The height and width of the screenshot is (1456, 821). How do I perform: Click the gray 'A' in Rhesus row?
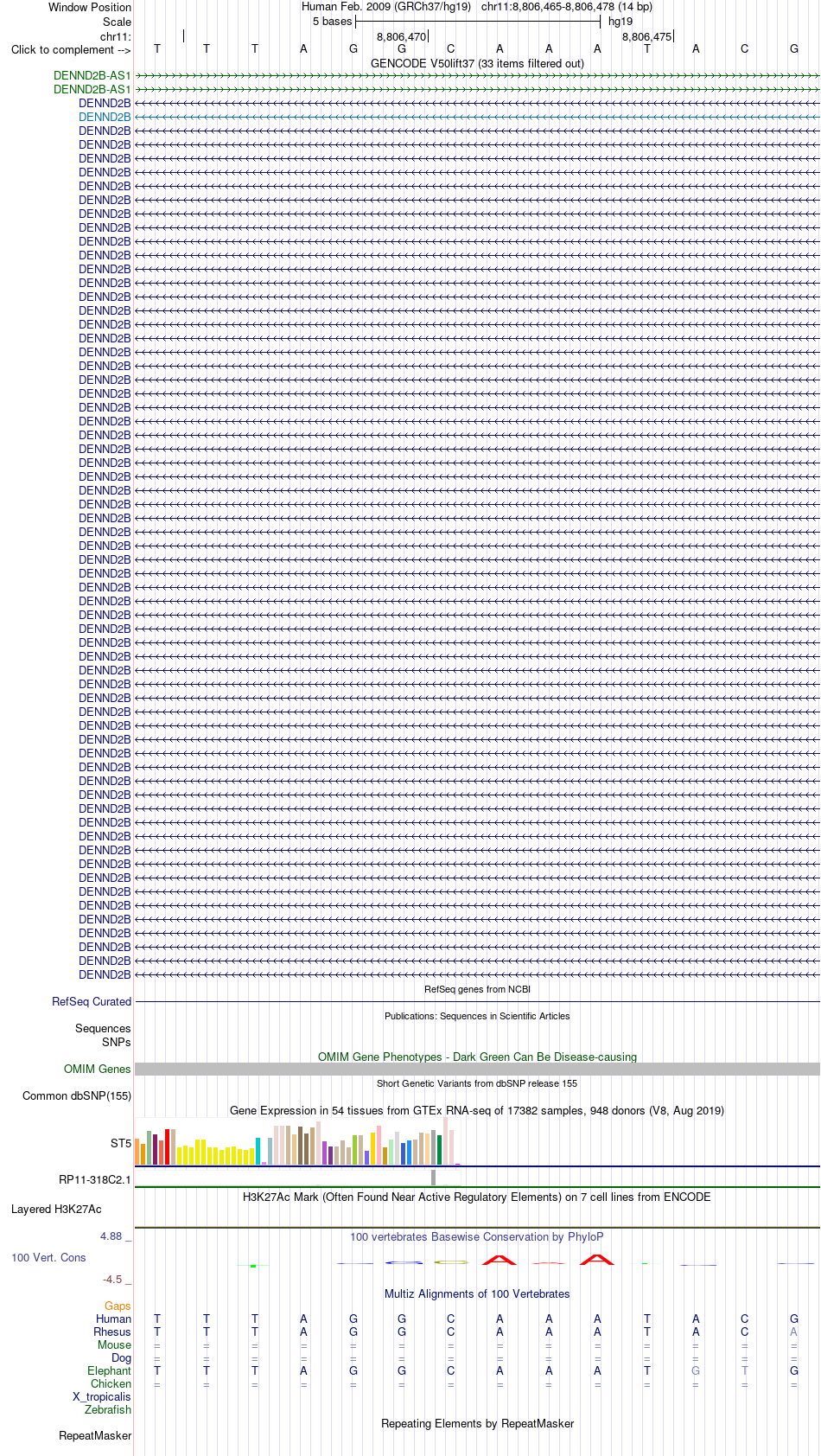793,1331
